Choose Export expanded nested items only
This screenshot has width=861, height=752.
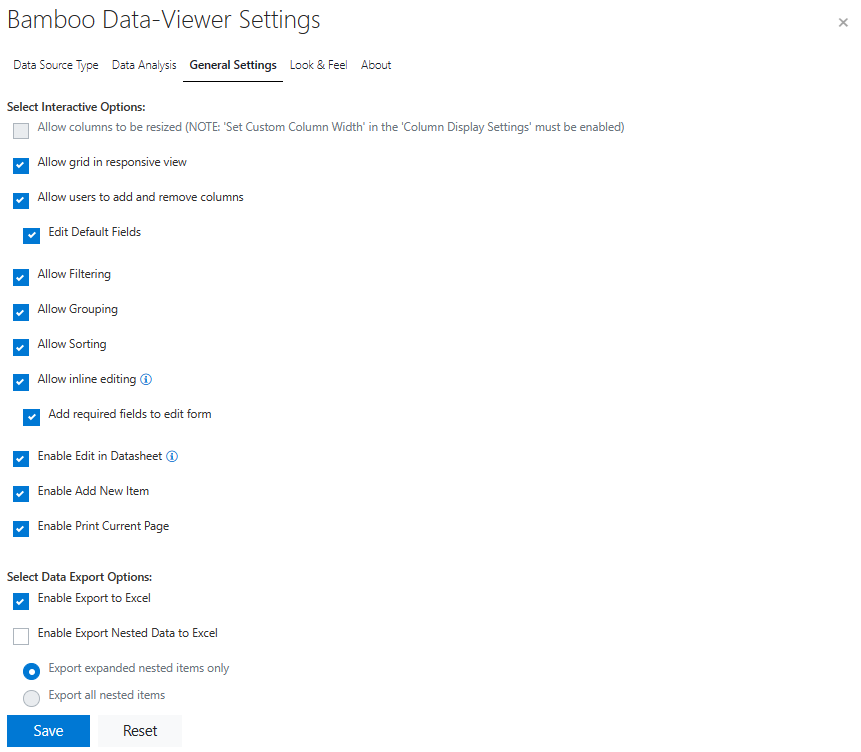32,671
